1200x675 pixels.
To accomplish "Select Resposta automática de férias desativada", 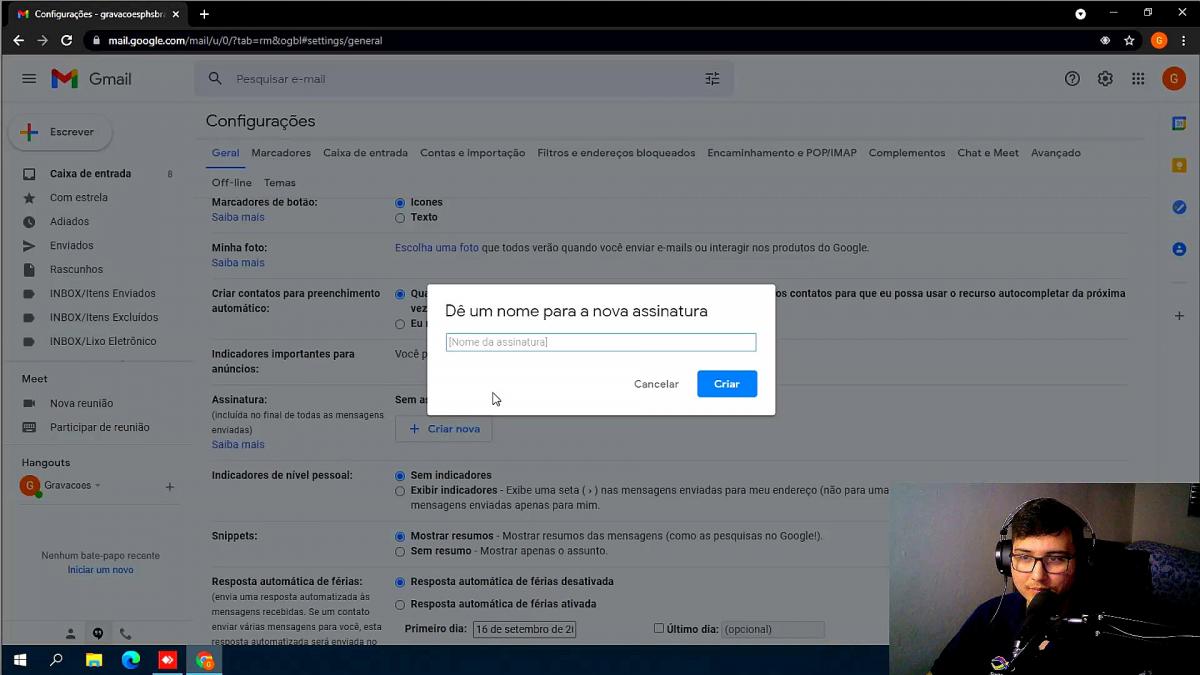I will coord(400,582).
